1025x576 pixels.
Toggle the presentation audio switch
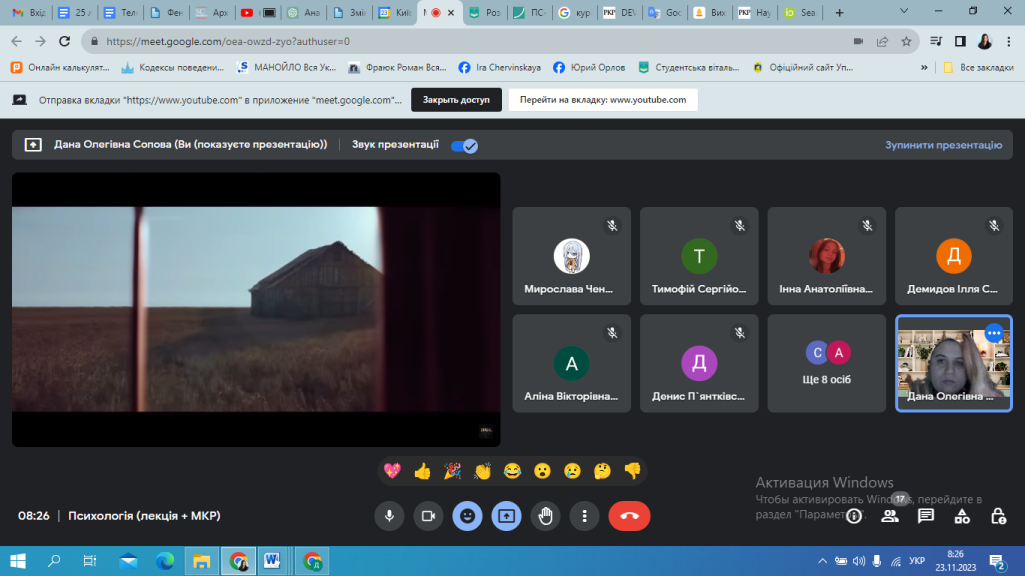[x=464, y=145]
